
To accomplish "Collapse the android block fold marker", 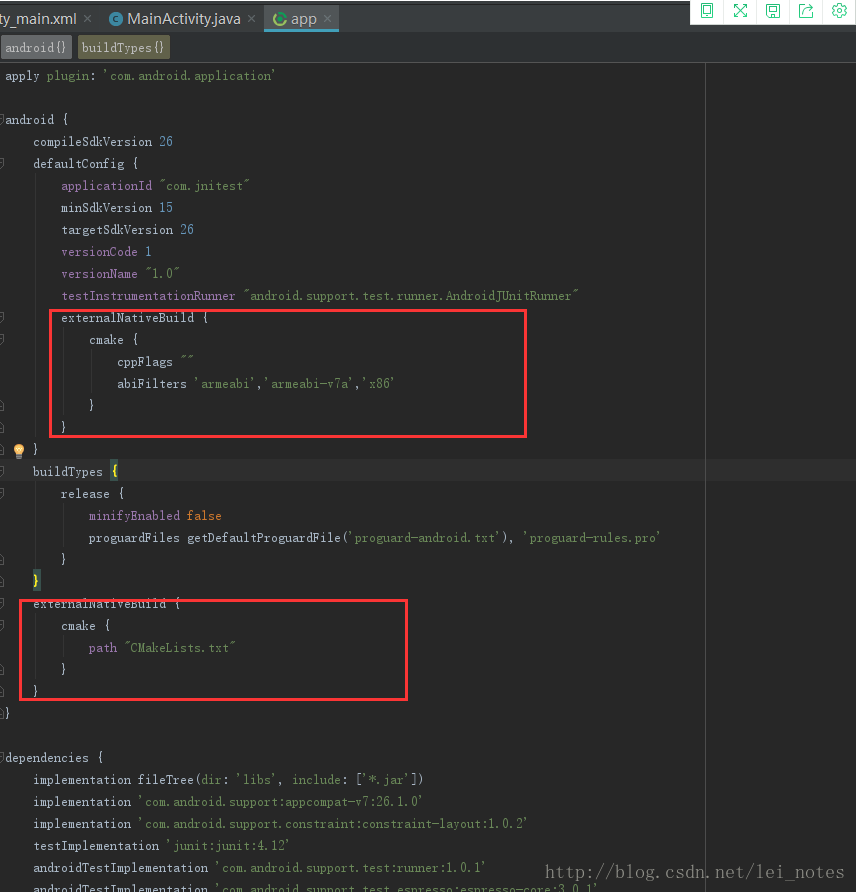I will point(2,119).
